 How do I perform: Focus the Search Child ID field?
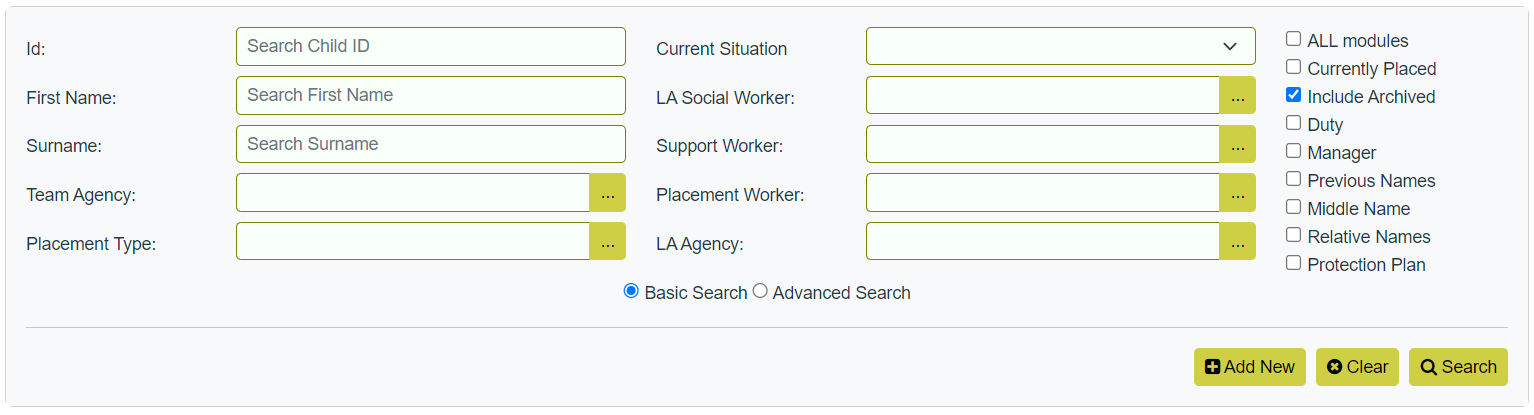(x=431, y=46)
